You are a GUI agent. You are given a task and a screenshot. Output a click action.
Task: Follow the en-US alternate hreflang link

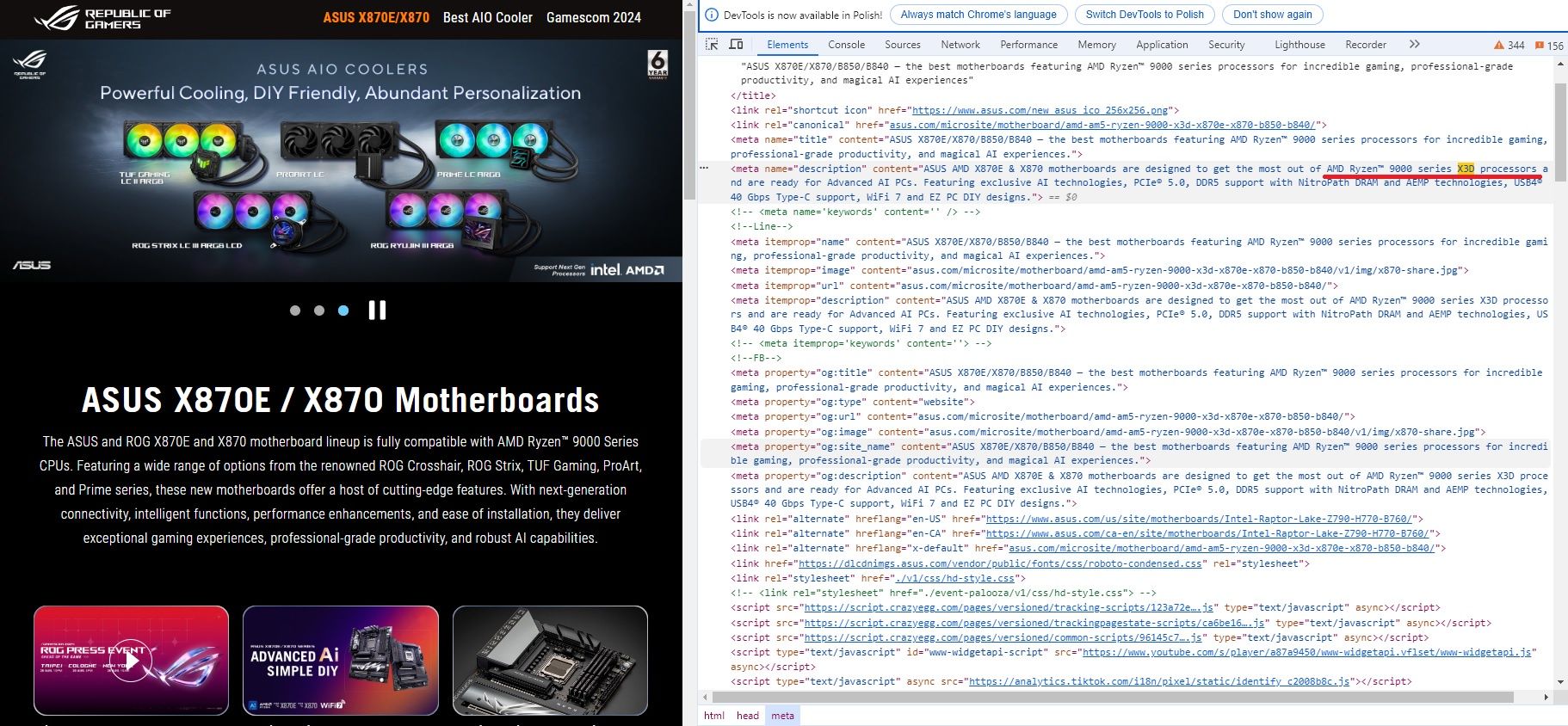(1199, 519)
